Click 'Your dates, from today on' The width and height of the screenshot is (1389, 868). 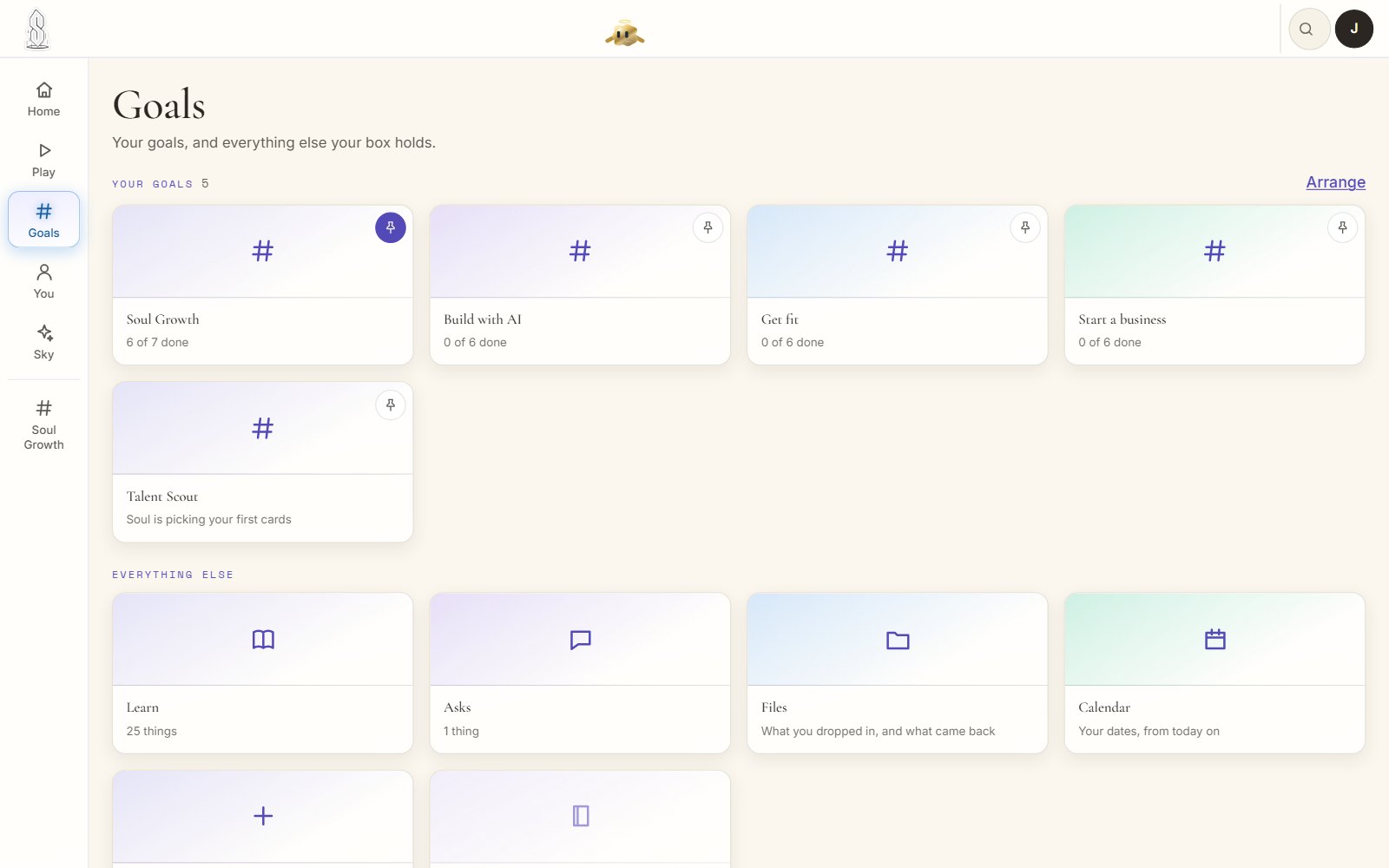(1149, 731)
